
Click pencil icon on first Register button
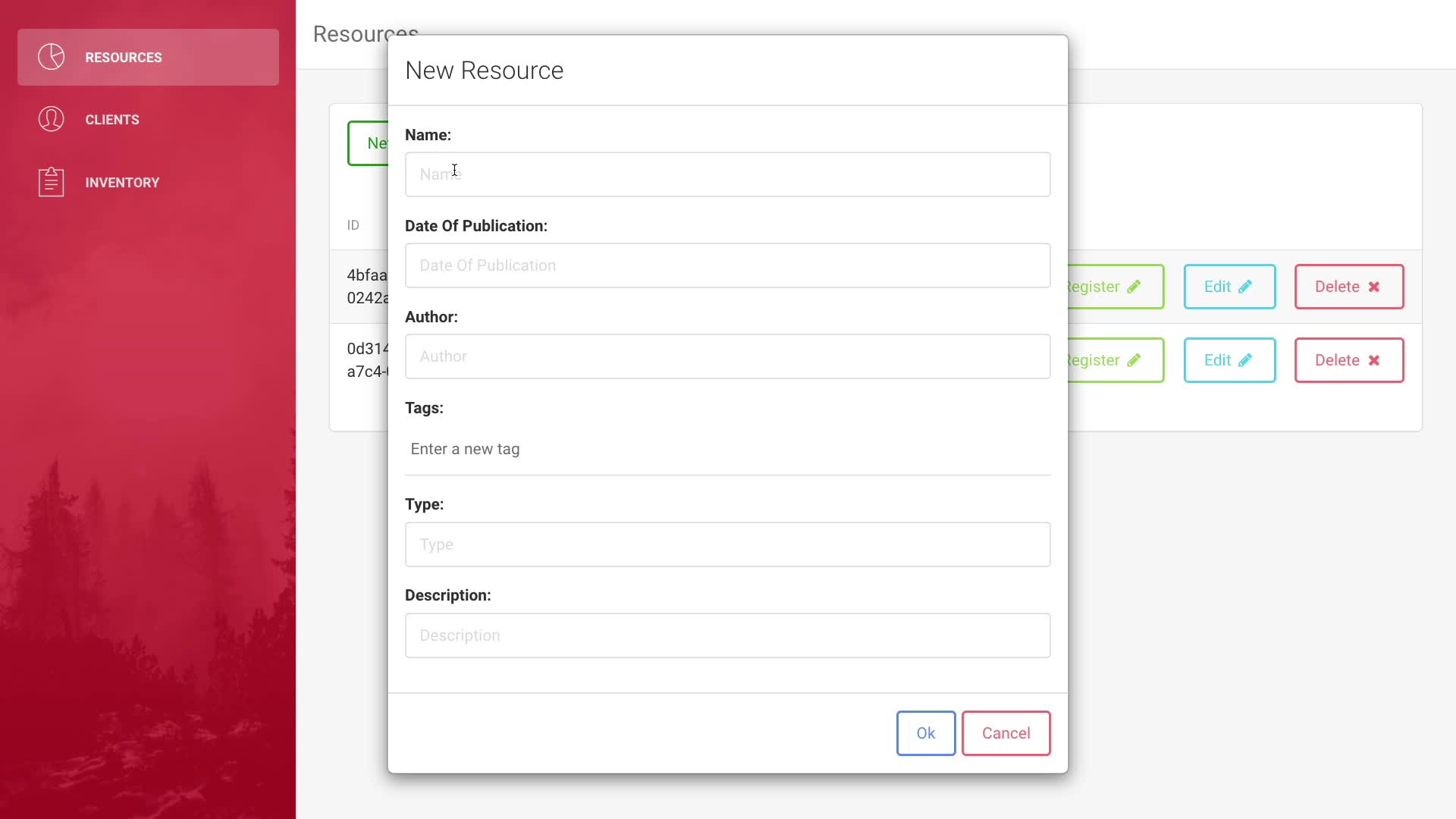coord(1134,287)
